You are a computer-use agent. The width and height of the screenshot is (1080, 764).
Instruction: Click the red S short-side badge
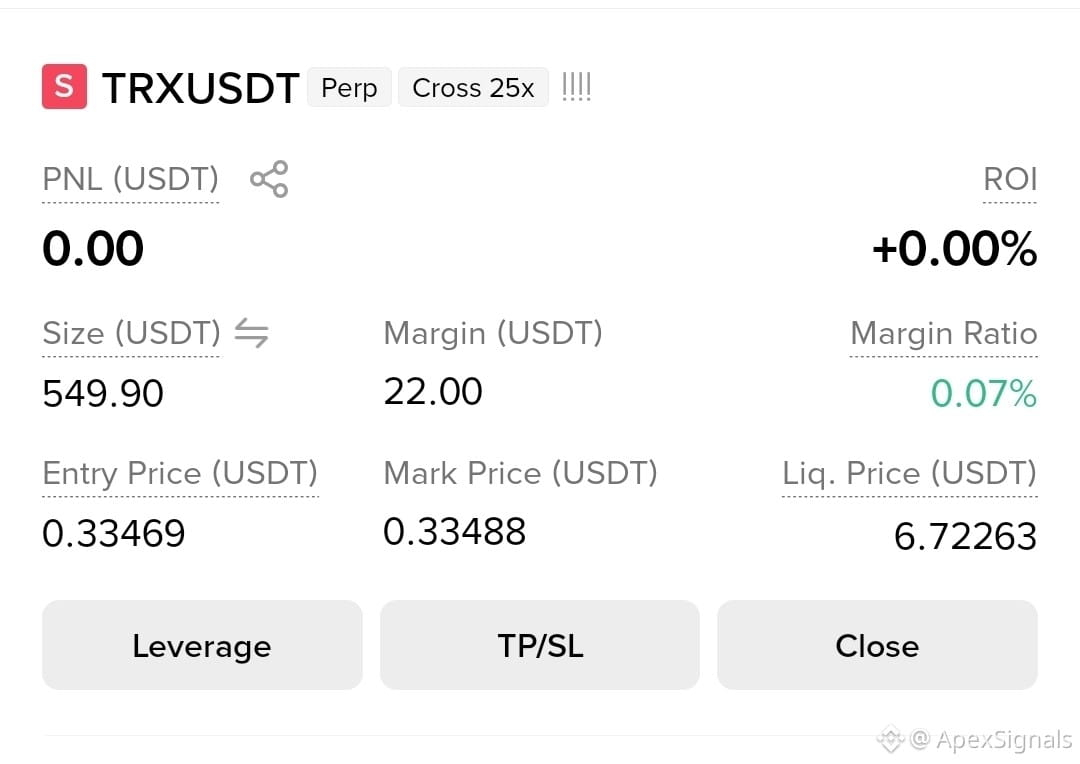coord(64,87)
